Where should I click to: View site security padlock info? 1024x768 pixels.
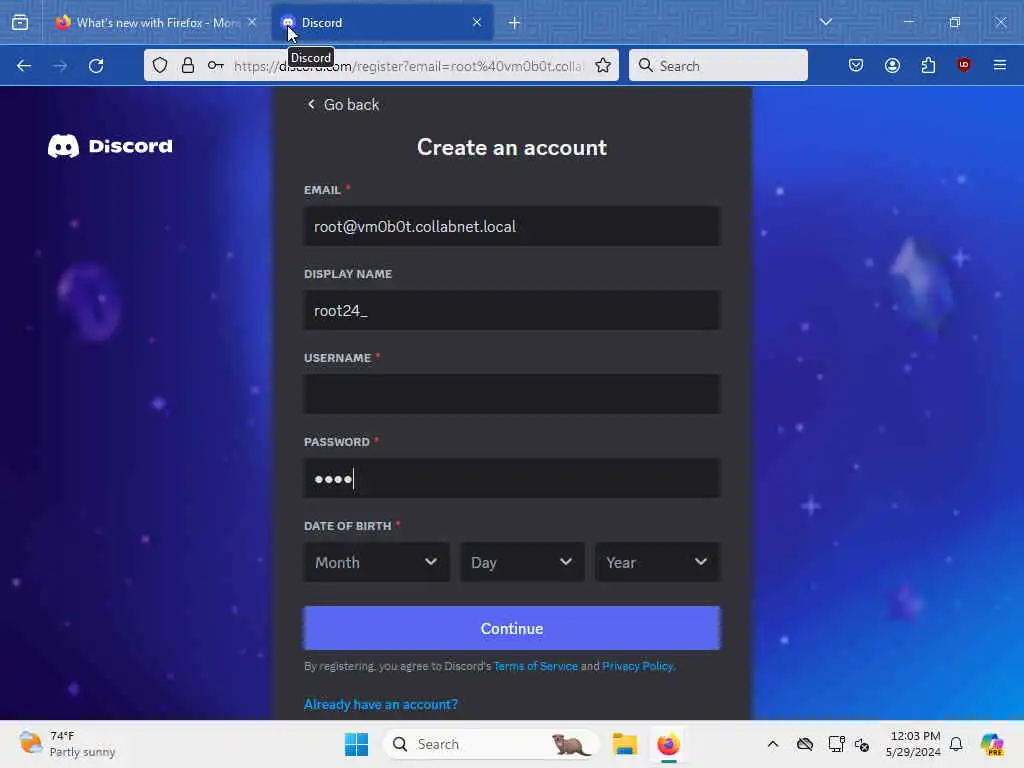[x=188, y=65]
